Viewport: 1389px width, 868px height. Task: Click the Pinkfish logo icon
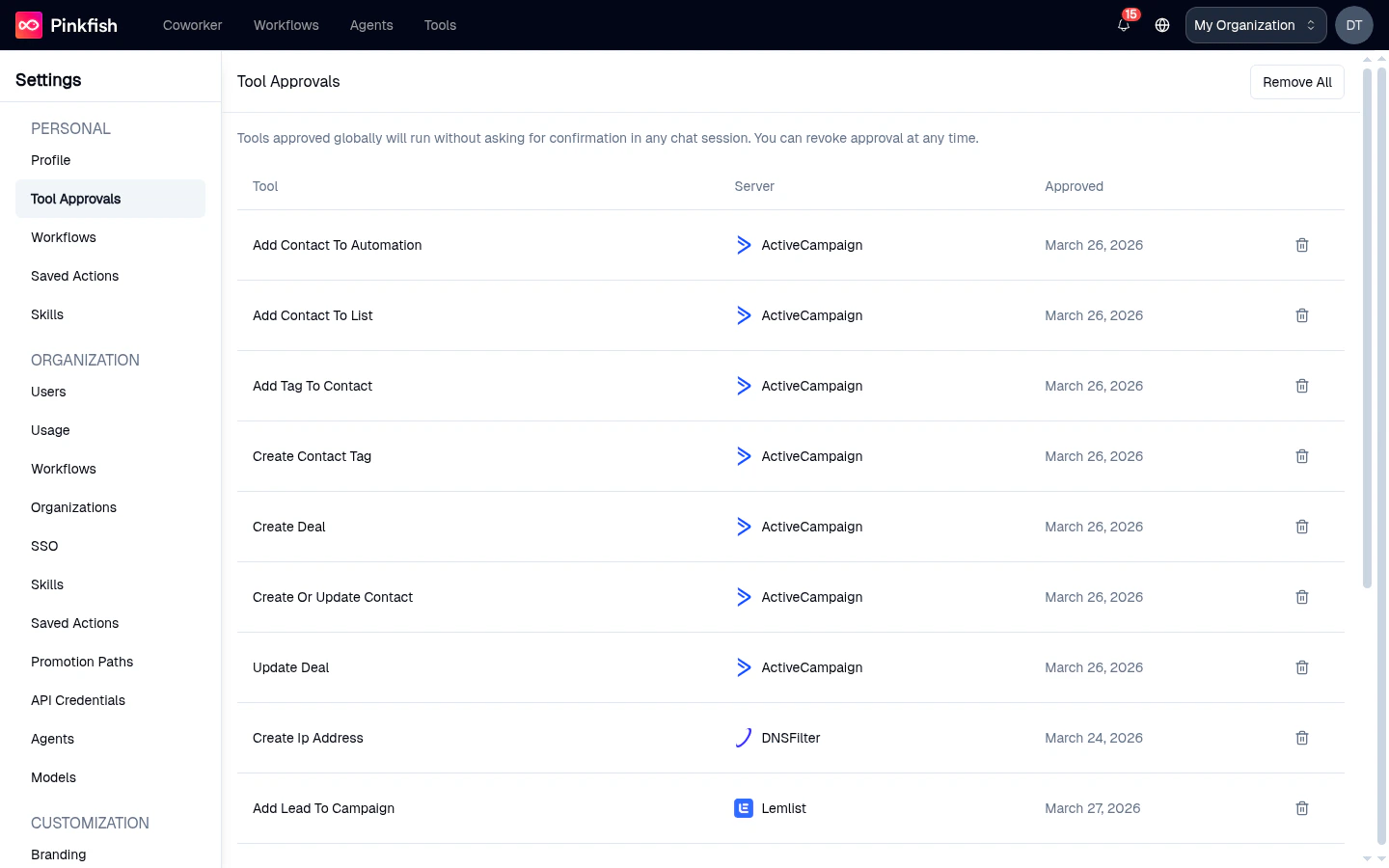25,25
